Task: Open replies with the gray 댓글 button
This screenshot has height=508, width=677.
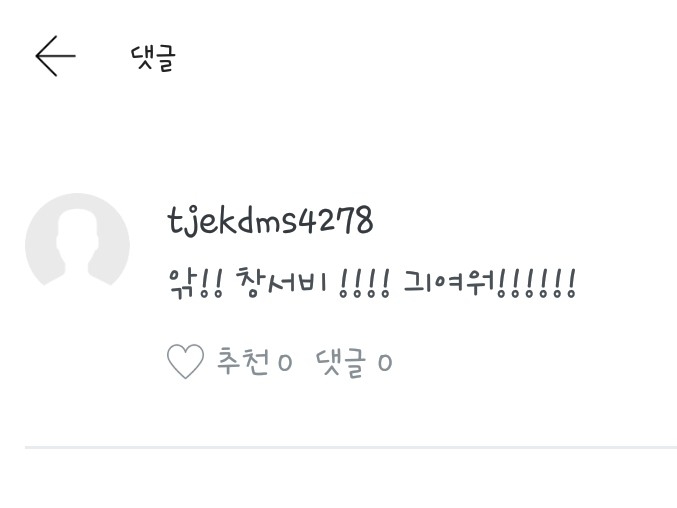Action: tap(341, 363)
